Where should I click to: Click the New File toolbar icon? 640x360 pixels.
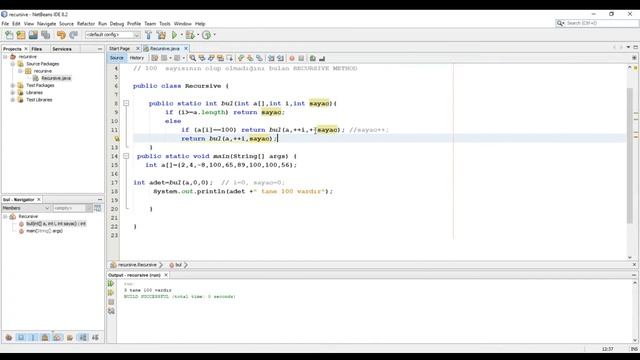click(x=9, y=35)
